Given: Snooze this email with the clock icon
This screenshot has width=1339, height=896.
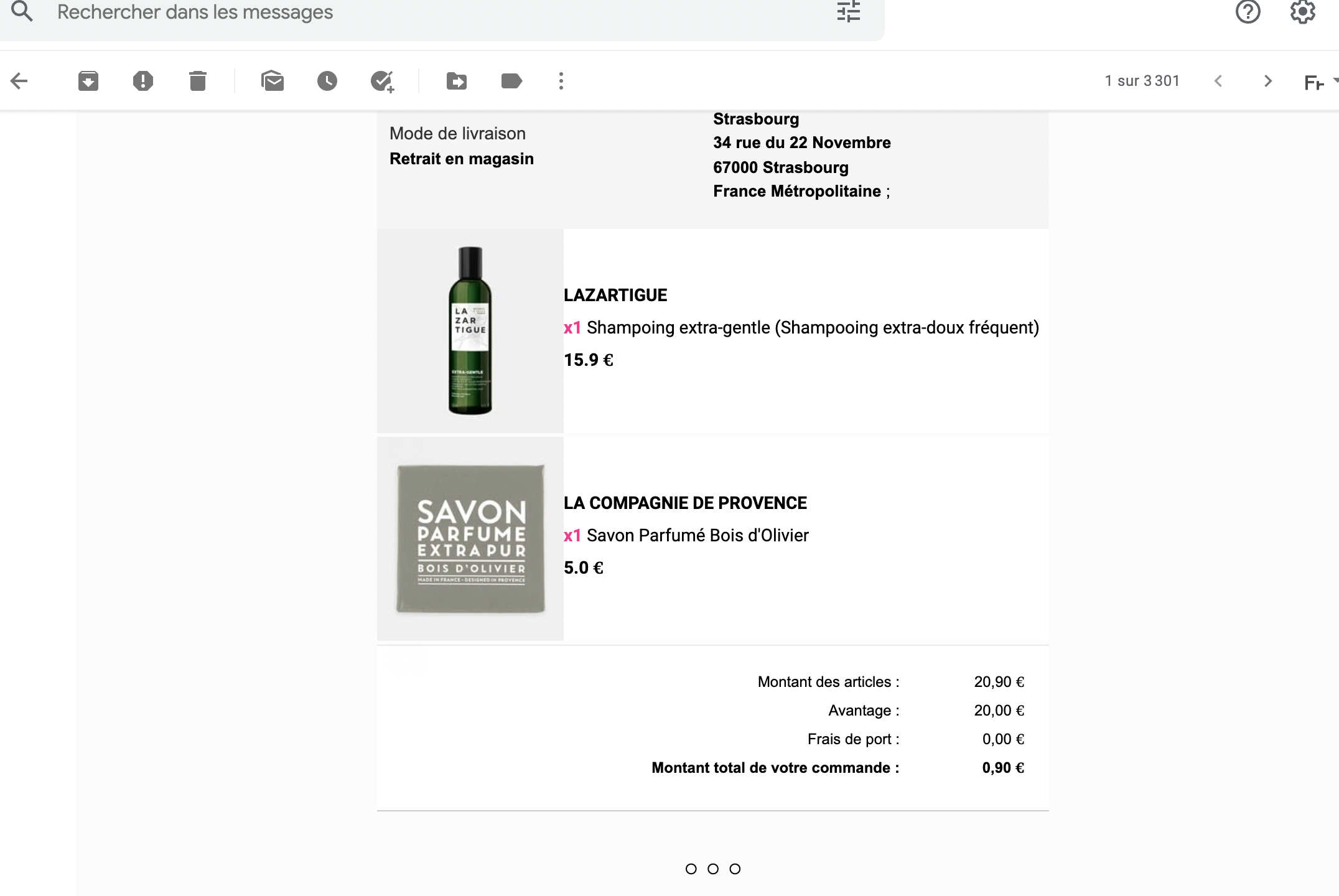Looking at the screenshot, I should (x=327, y=81).
